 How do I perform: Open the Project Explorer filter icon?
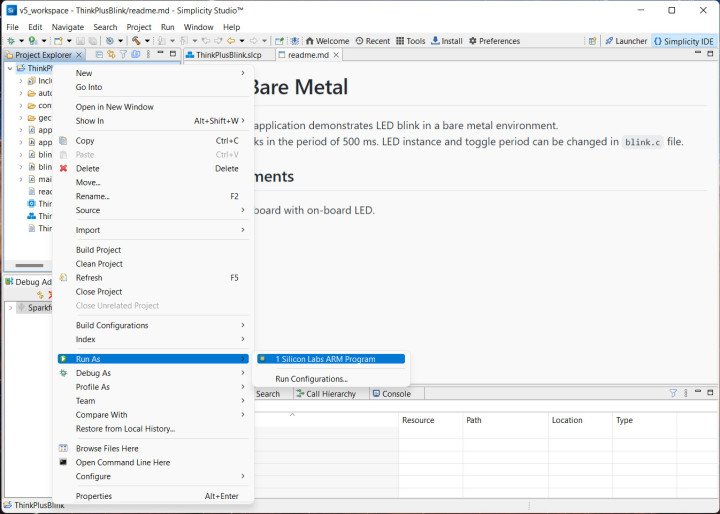point(124,55)
